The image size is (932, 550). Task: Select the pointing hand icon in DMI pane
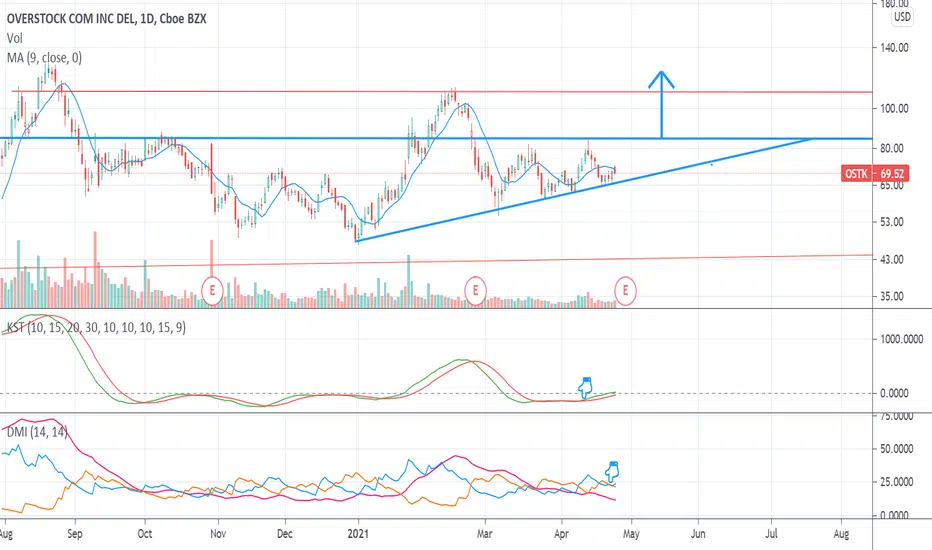[x=612, y=472]
